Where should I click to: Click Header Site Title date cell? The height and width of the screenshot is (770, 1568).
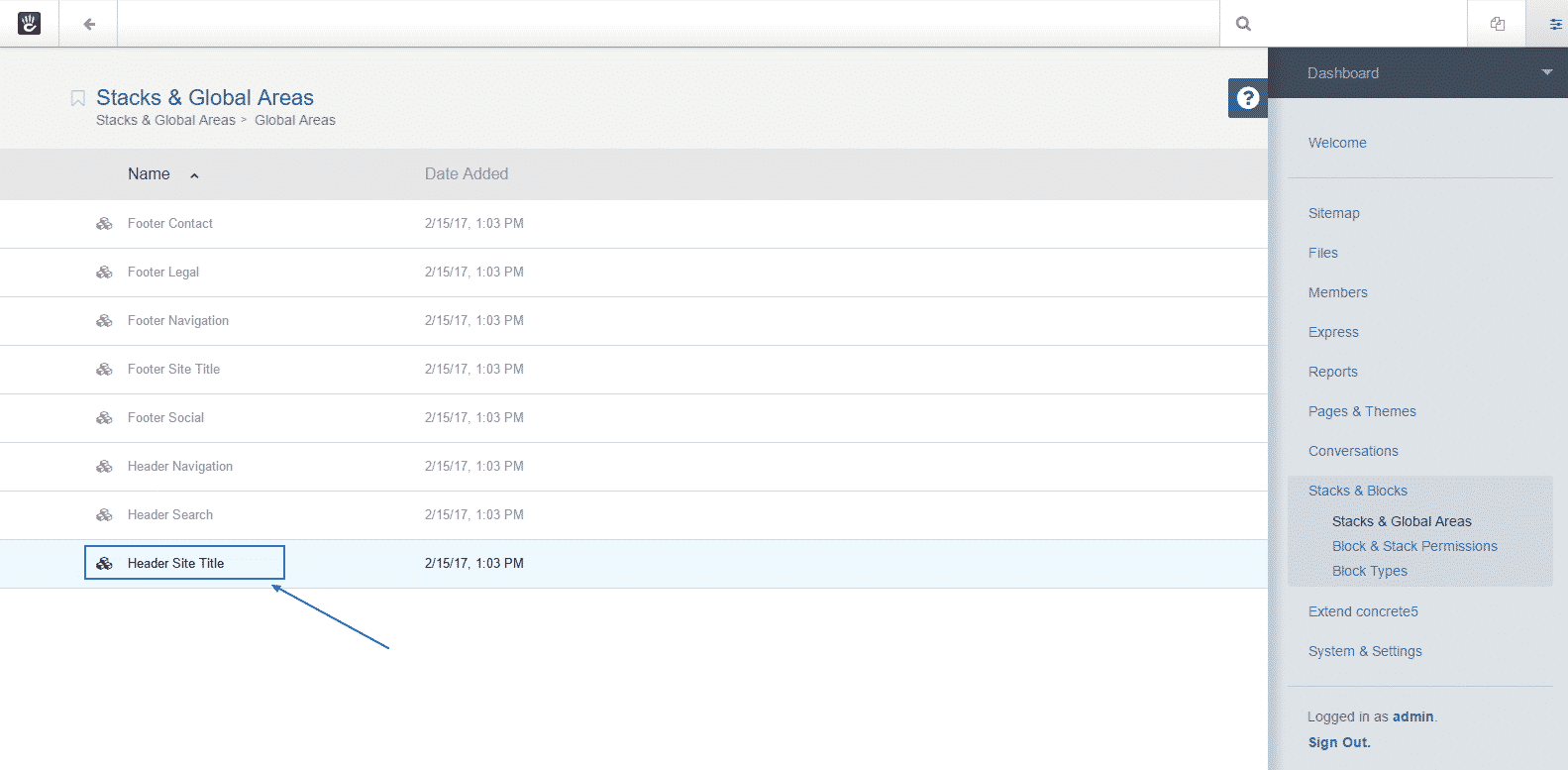coord(474,563)
